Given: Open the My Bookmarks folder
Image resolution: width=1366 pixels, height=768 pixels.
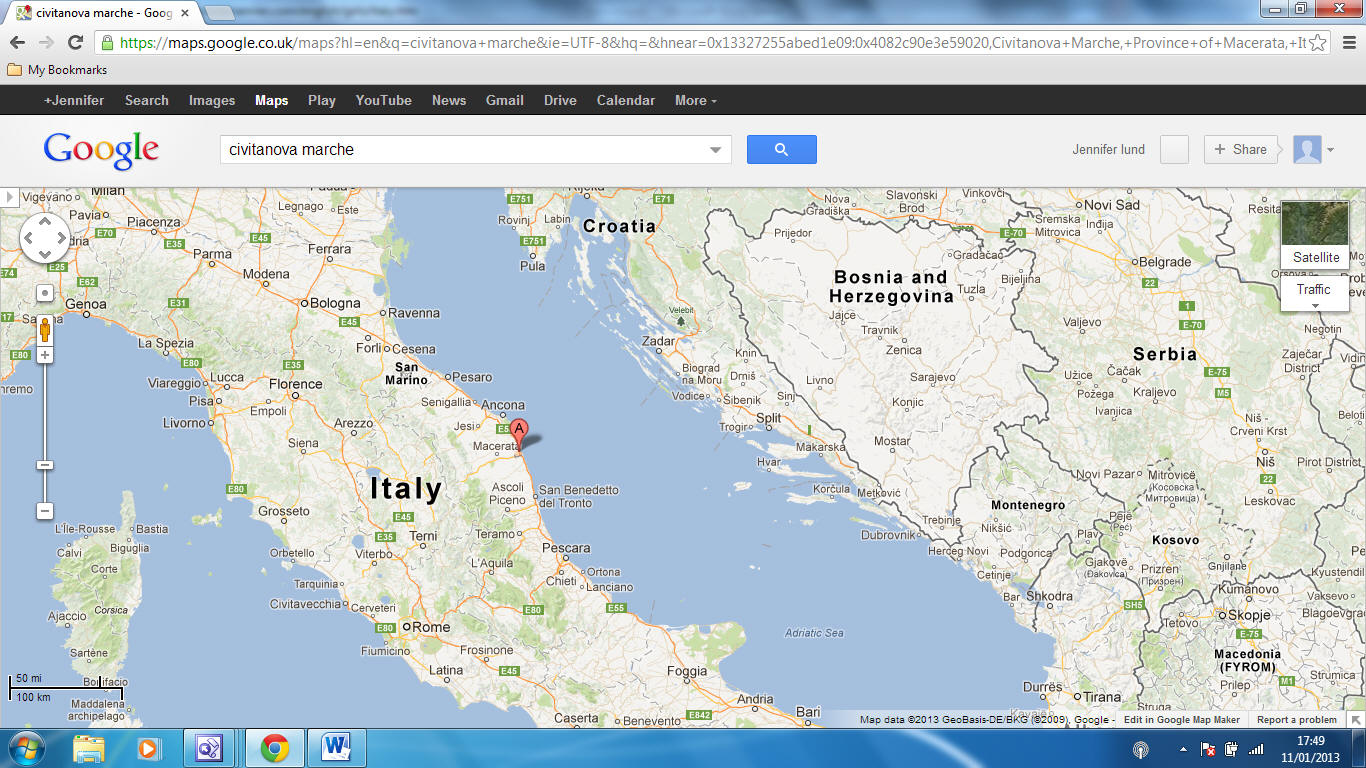Looking at the screenshot, I should tap(57, 70).
